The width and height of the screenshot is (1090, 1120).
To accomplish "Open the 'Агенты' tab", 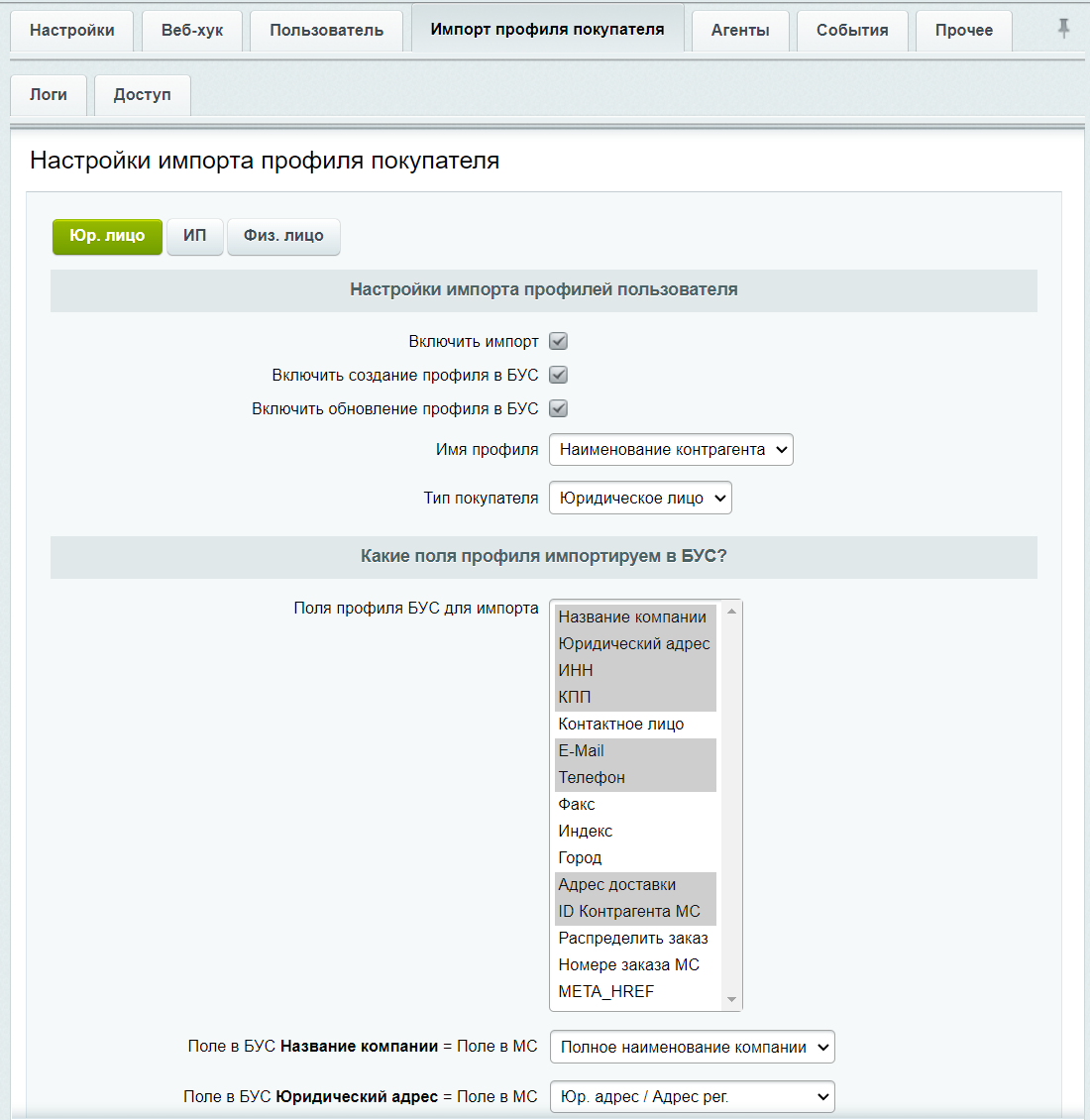I will pos(740,31).
